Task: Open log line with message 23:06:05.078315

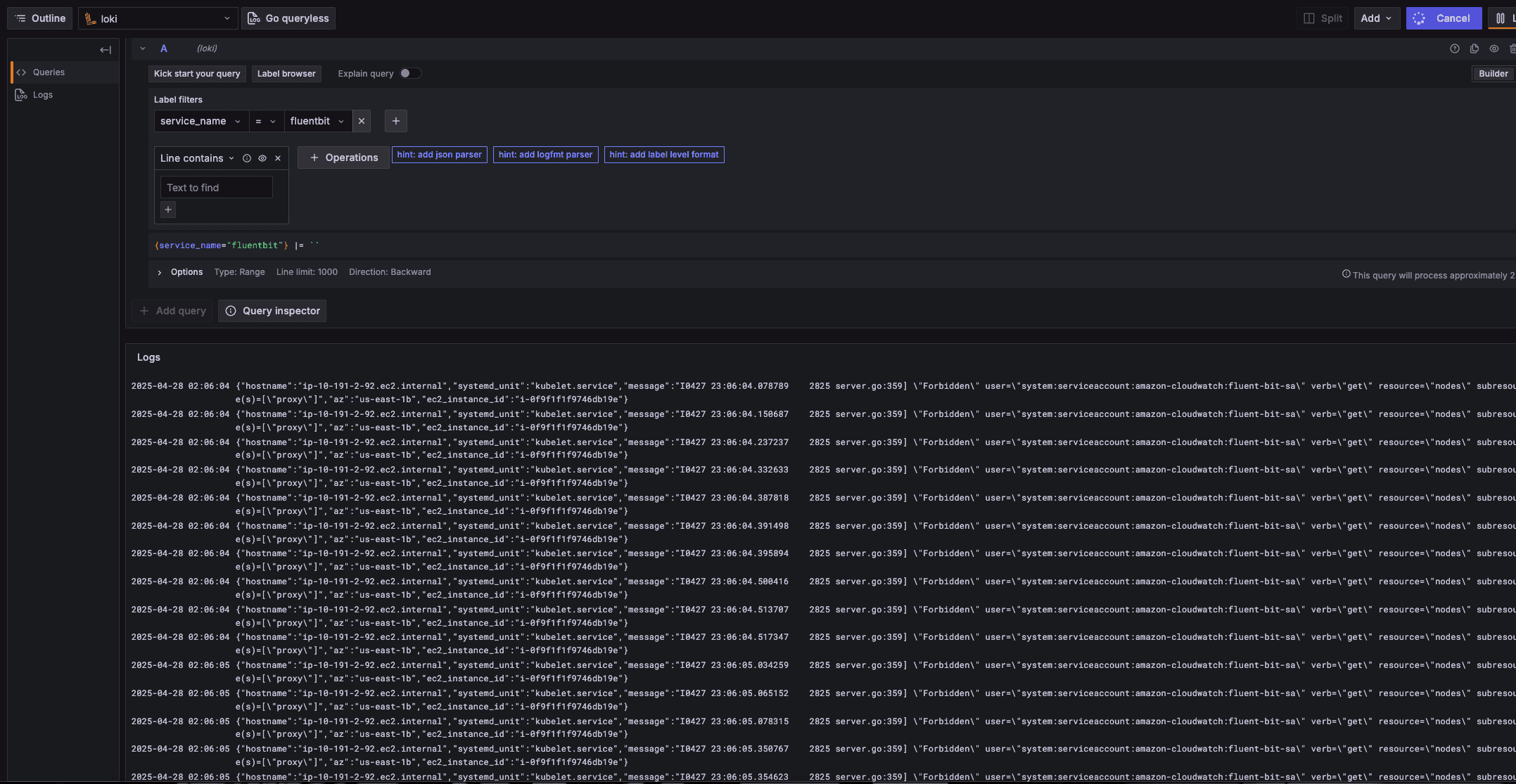Action: coord(822,728)
